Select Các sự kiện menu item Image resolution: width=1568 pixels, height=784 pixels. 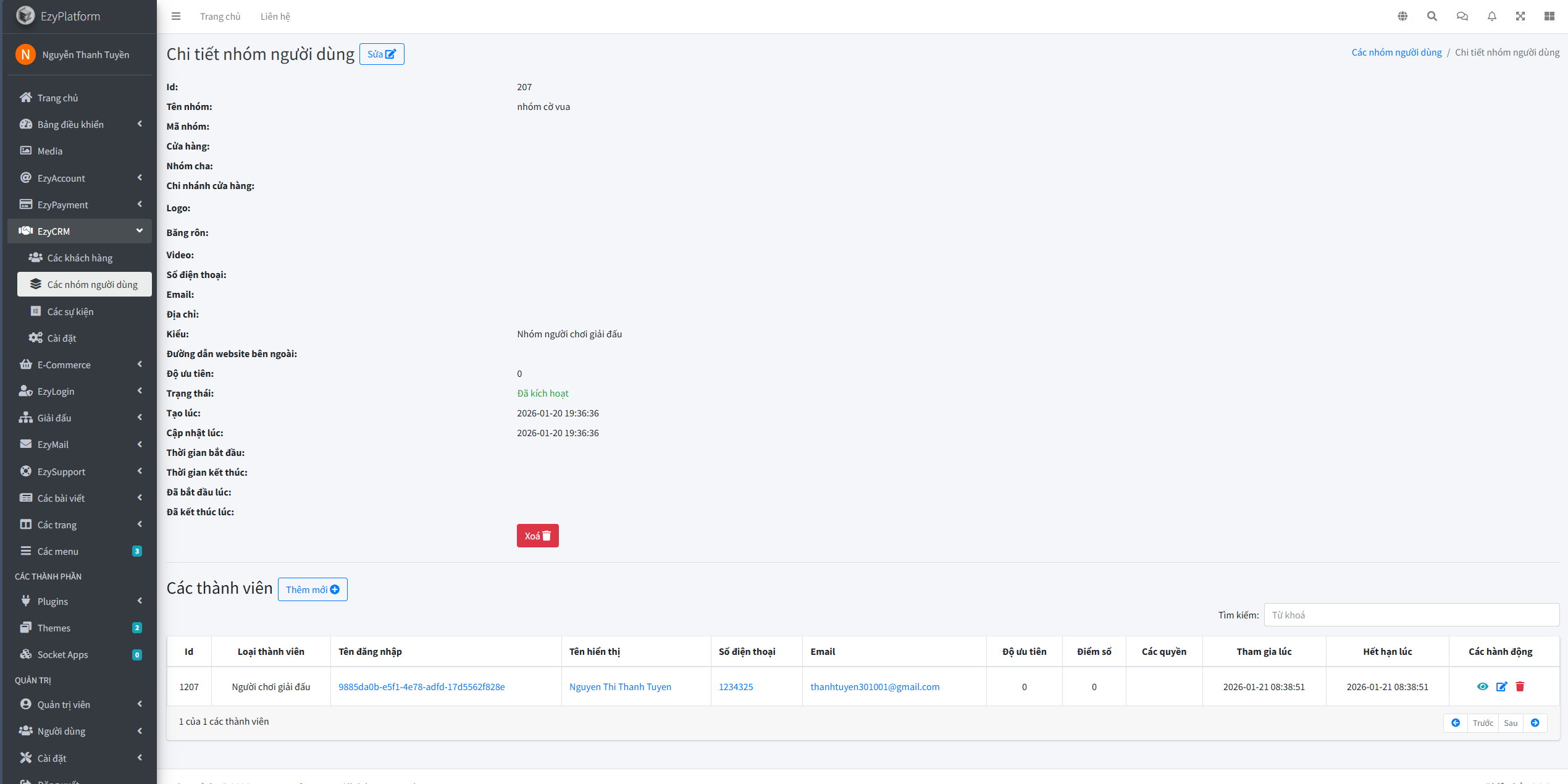click(70, 311)
